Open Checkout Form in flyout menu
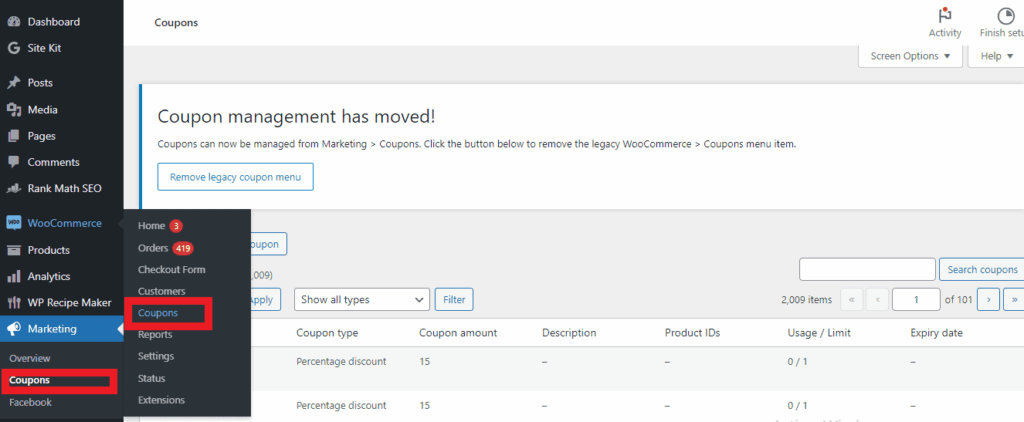This screenshot has width=1024, height=422. (x=171, y=270)
